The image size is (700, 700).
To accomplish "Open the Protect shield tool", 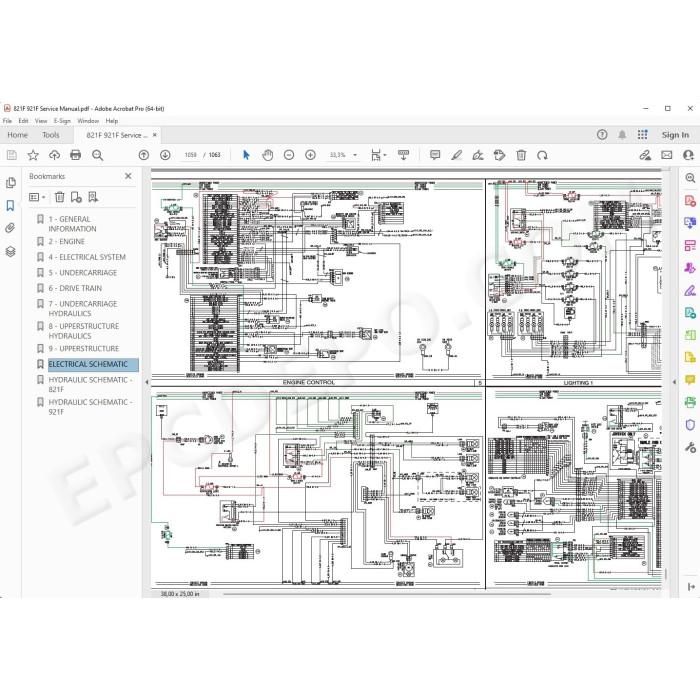I will pyautogui.click(x=690, y=425).
